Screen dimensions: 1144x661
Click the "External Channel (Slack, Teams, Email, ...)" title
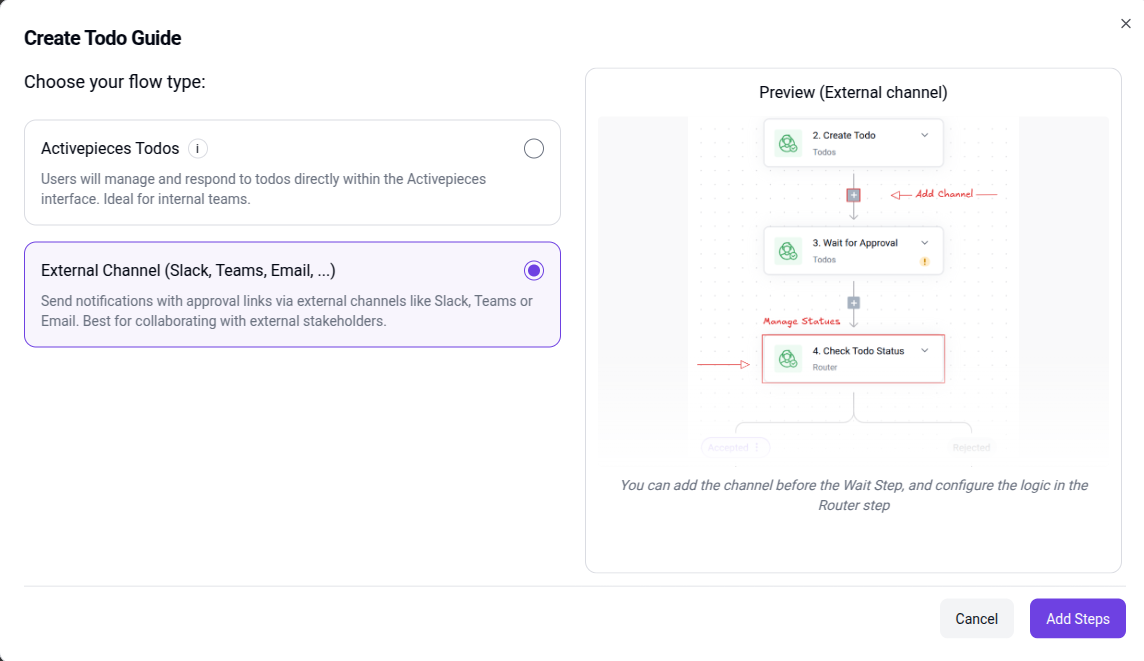click(x=188, y=271)
